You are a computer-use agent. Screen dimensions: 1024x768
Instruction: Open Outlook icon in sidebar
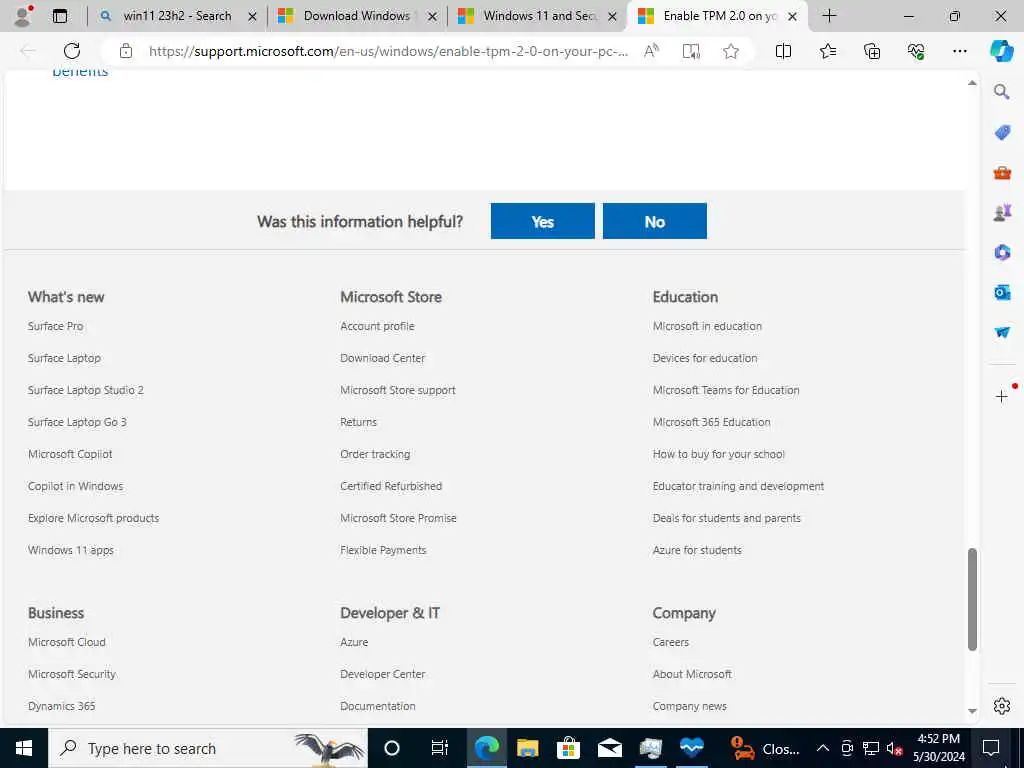click(1002, 292)
